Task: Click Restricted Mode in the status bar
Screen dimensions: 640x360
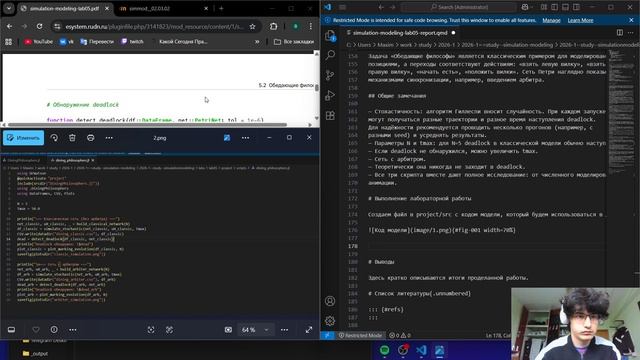Action: point(360,335)
